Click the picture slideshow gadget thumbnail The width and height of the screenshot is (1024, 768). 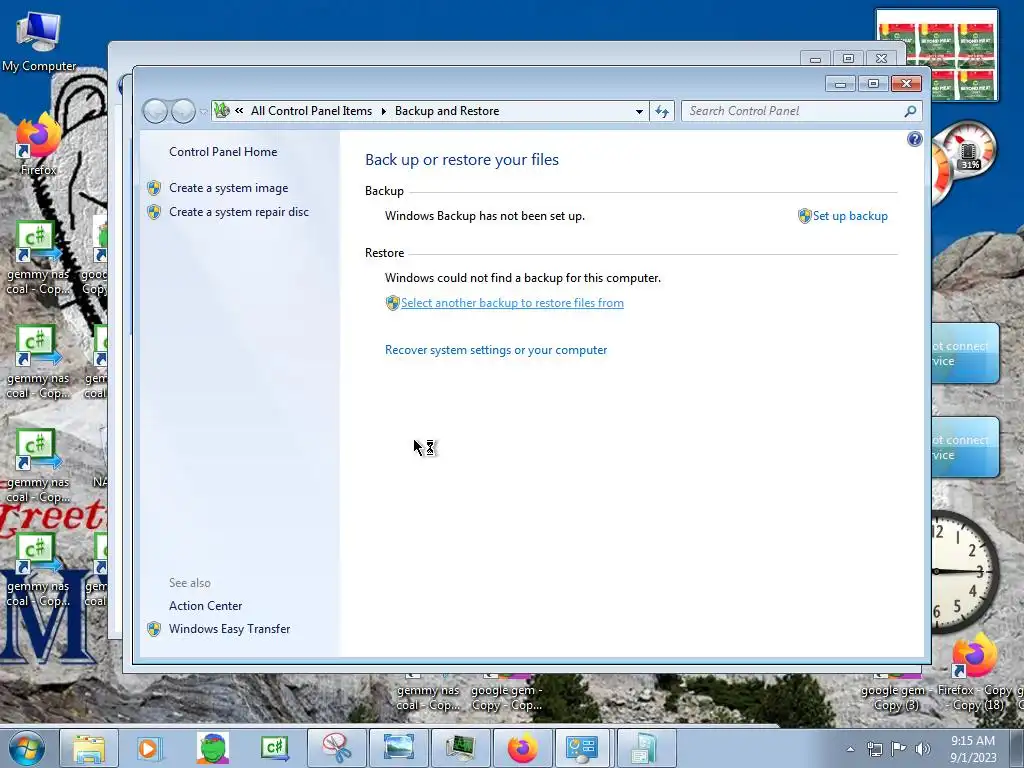tap(936, 55)
